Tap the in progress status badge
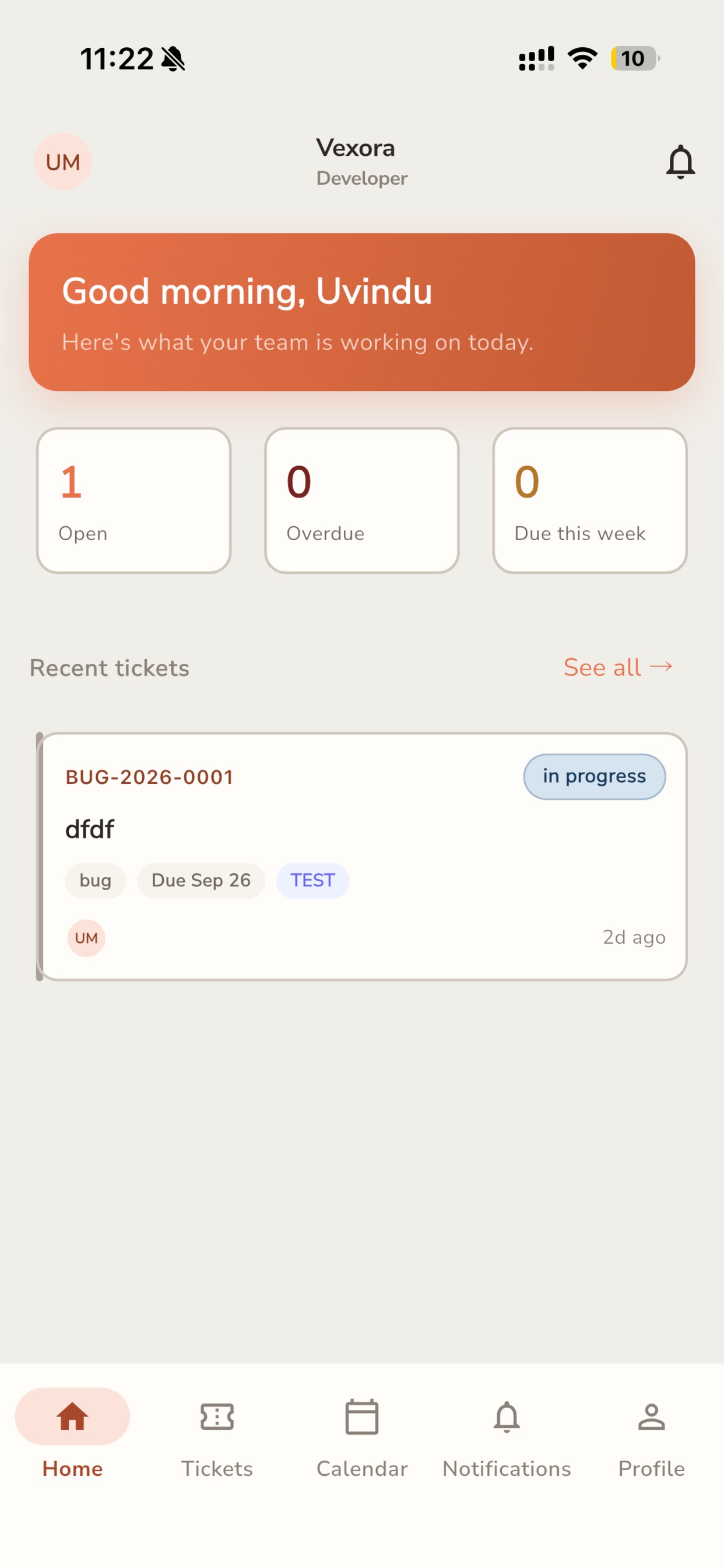 click(595, 776)
